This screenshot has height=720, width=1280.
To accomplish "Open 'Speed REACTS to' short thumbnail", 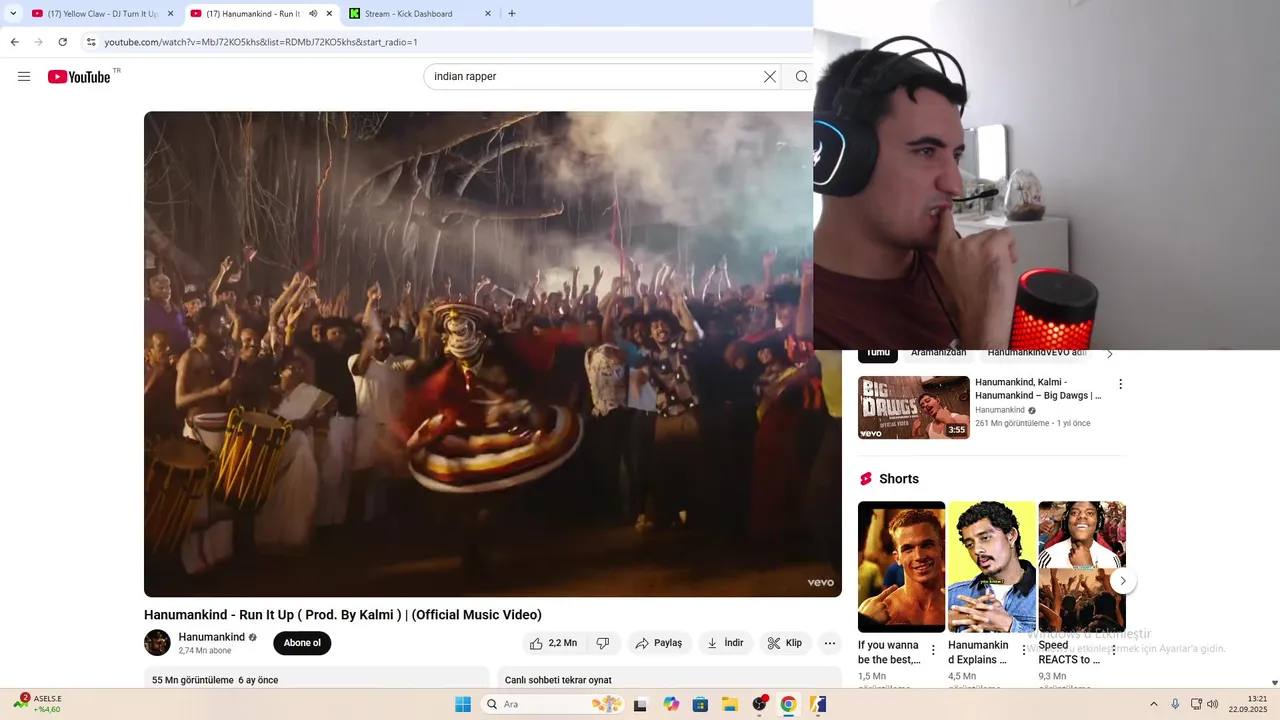I will pos(1082,566).
